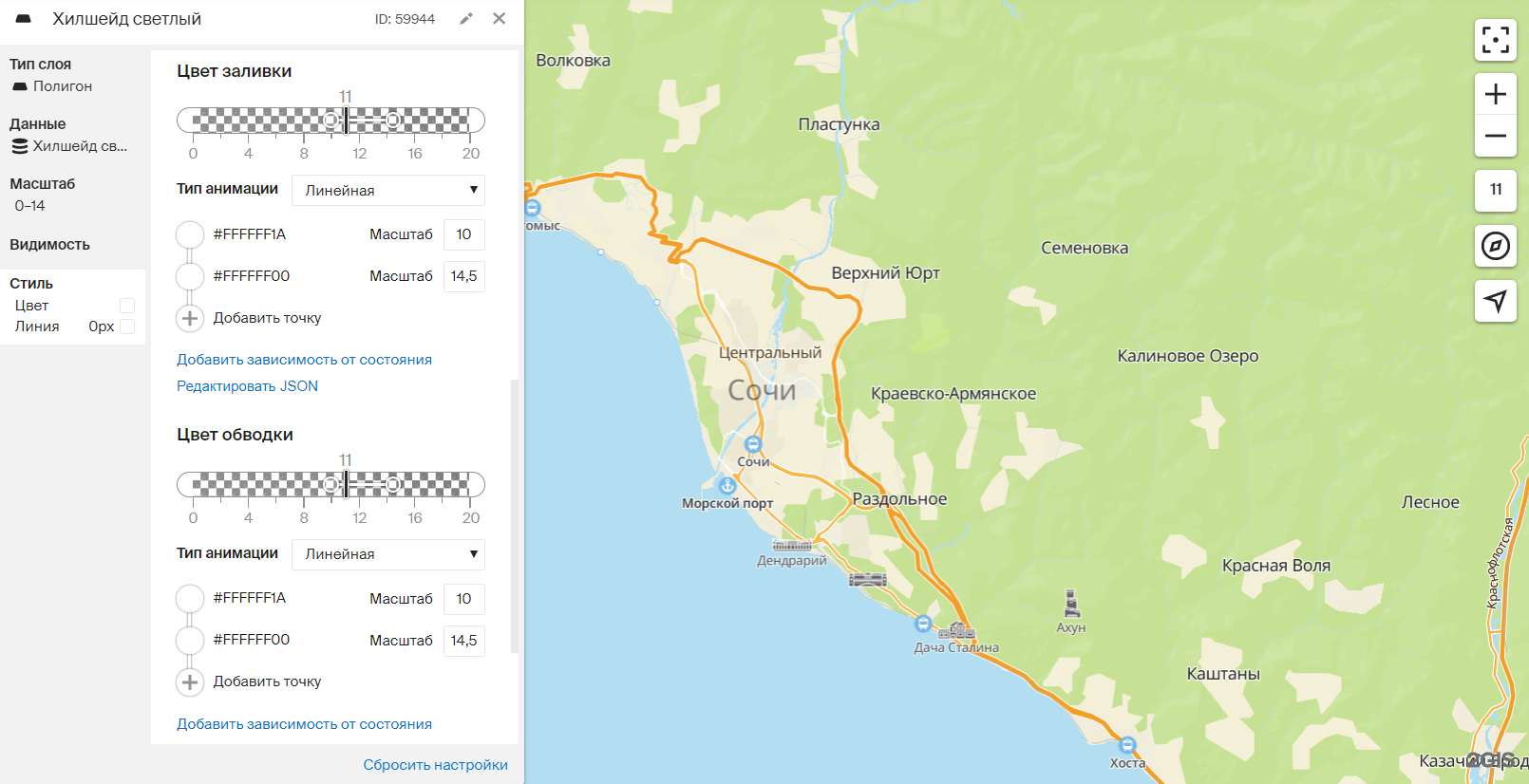Click first #FFFFFF1A fill color swatch
1529x784 pixels.
(190, 234)
